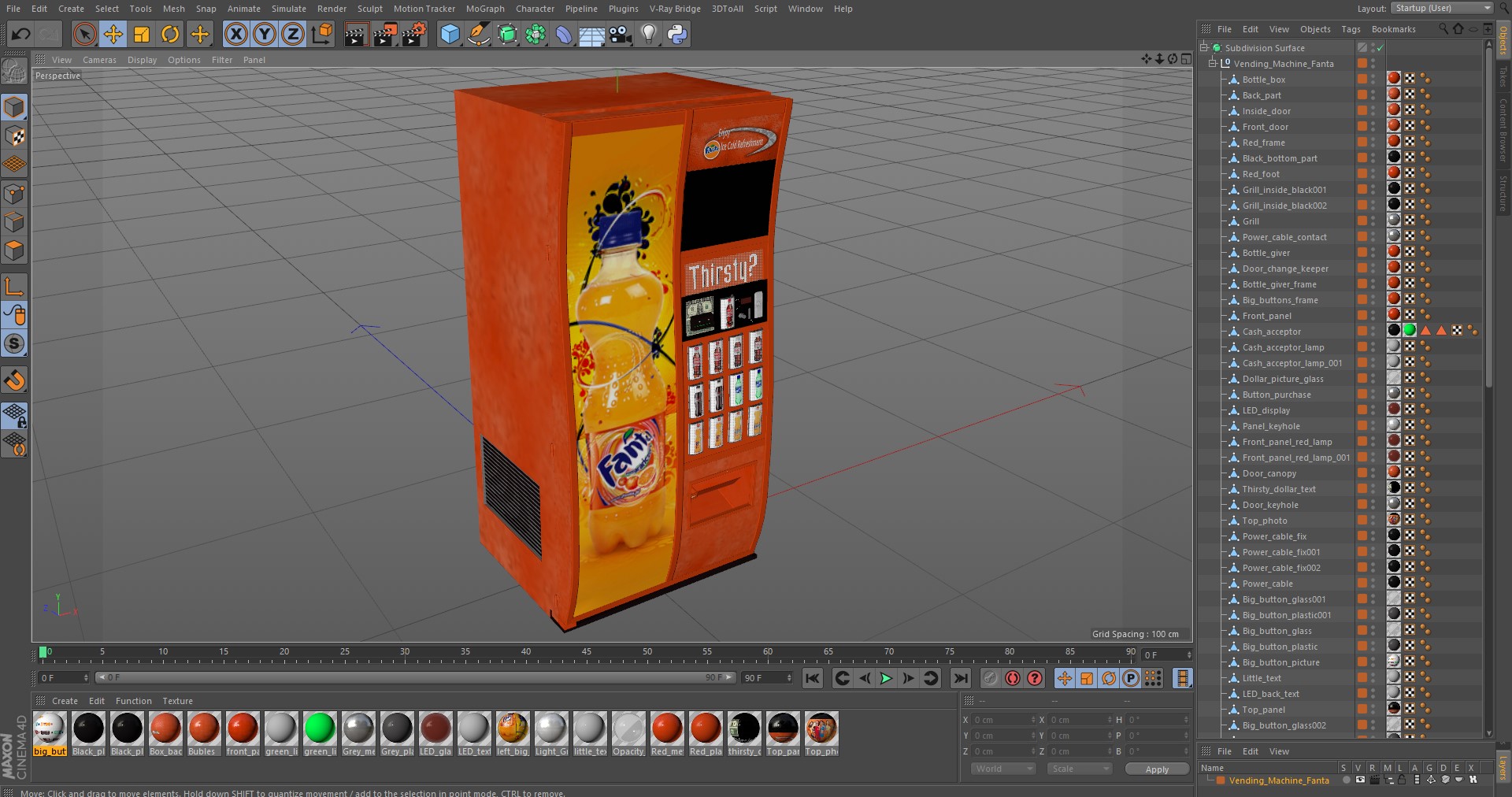
Task: Select the Scale tool
Action: click(x=142, y=34)
